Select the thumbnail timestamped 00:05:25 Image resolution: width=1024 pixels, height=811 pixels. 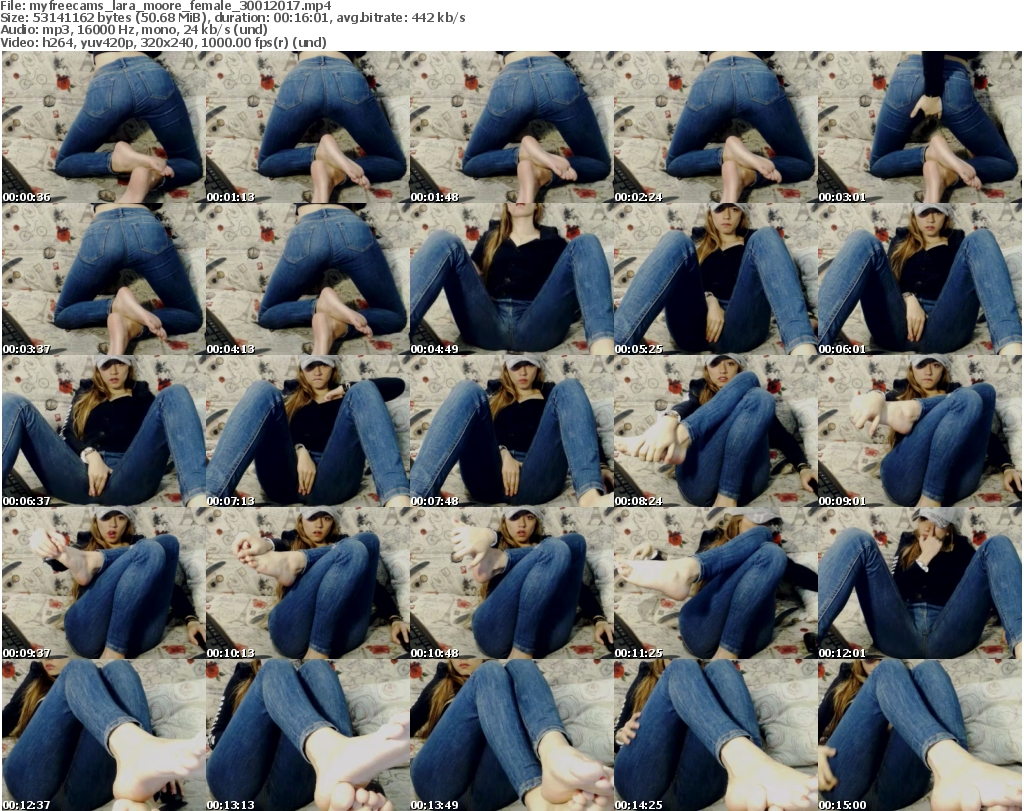click(x=715, y=279)
